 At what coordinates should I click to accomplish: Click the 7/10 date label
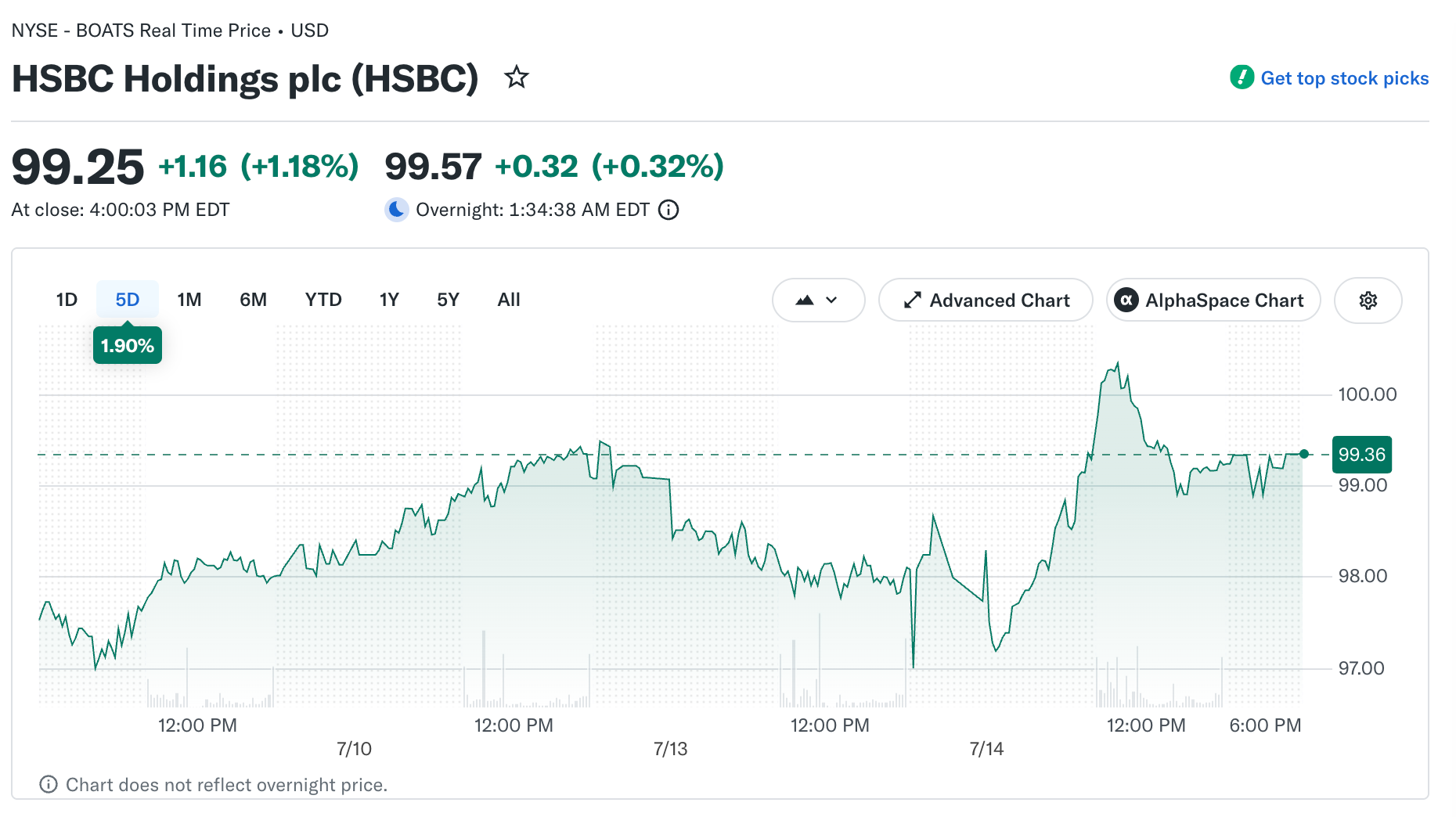(x=354, y=749)
